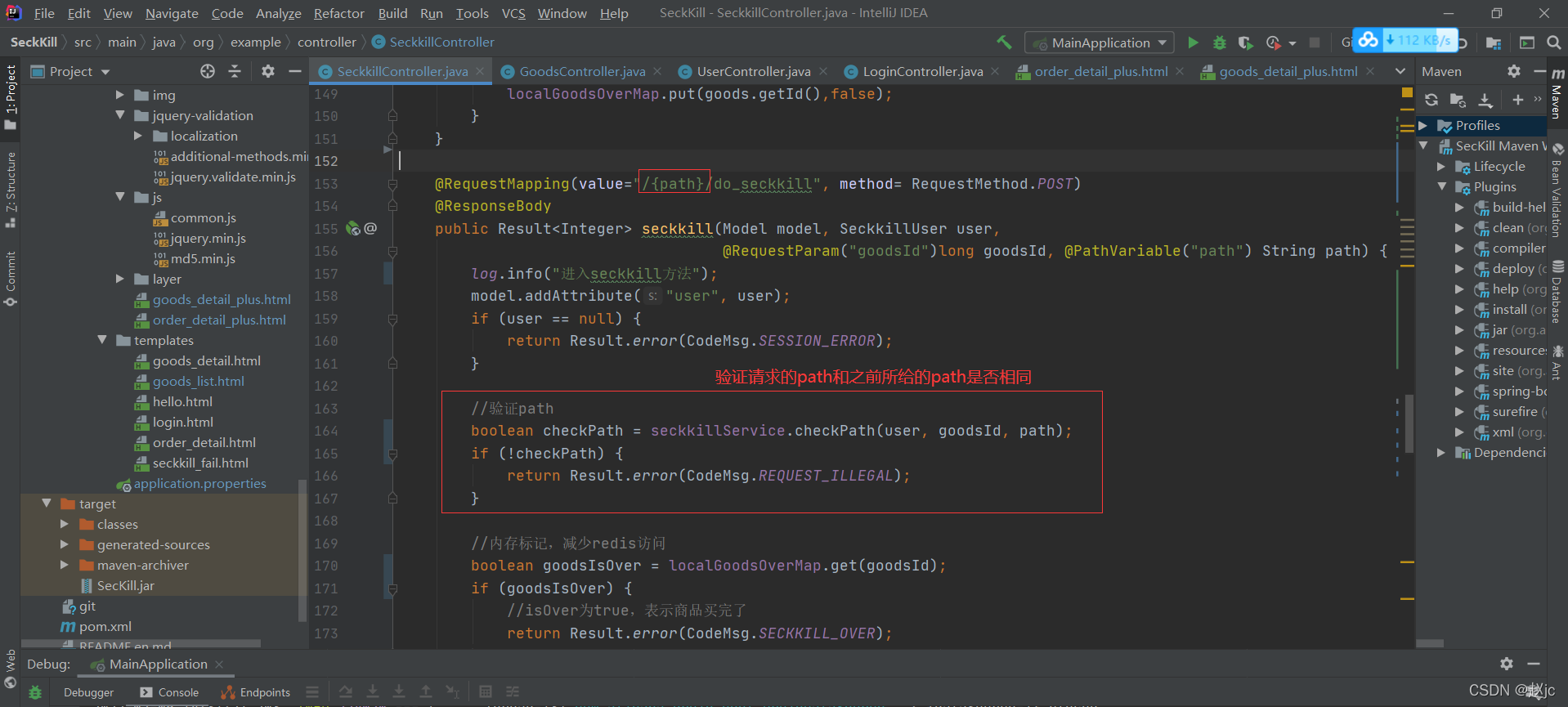The height and width of the screenshot is (707, 1568).
Task: Click the Rerun debug bug icon in Debug panel
Action: pos(35,692)
